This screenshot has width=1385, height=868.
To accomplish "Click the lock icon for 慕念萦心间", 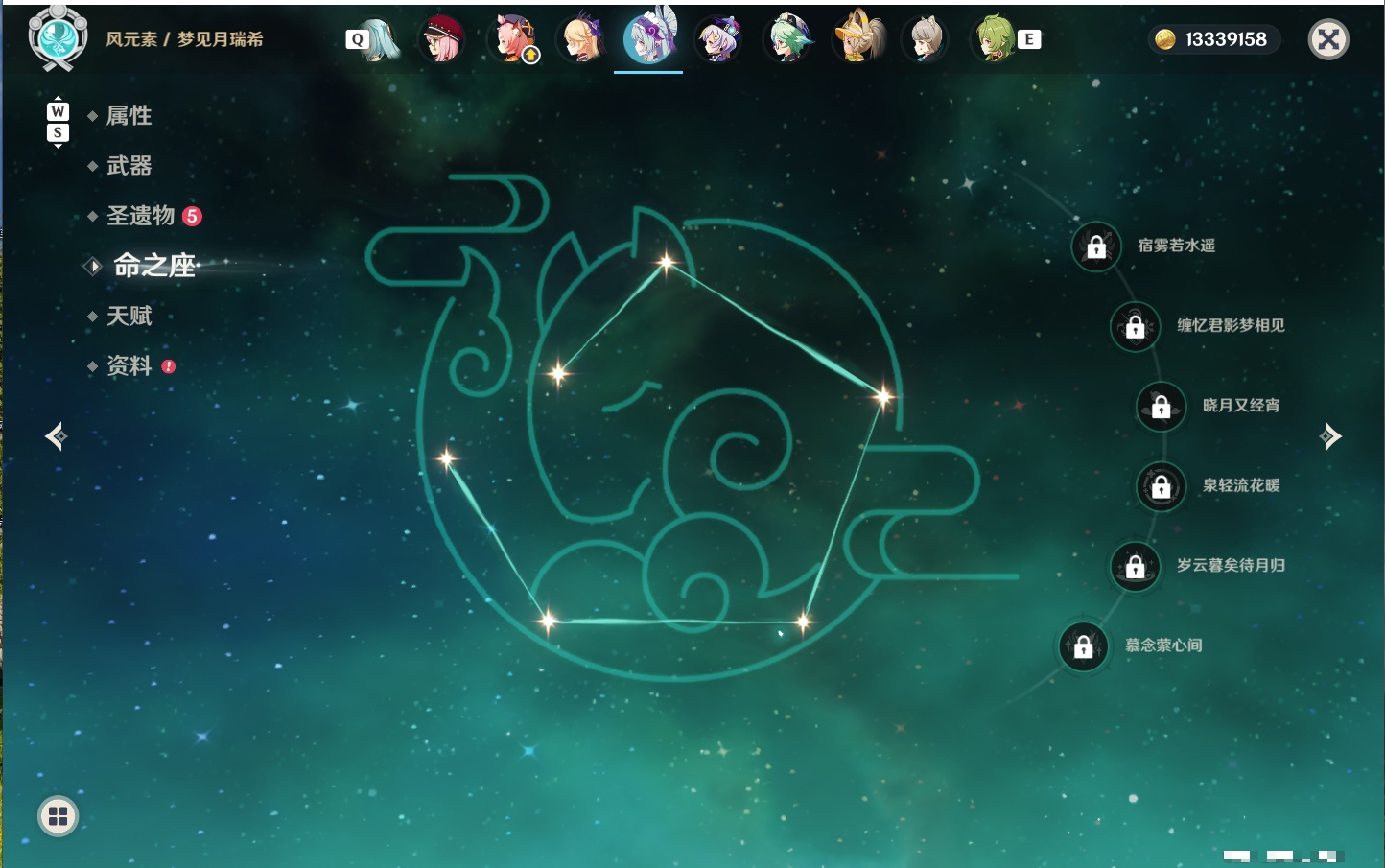I will [1084, 646].
